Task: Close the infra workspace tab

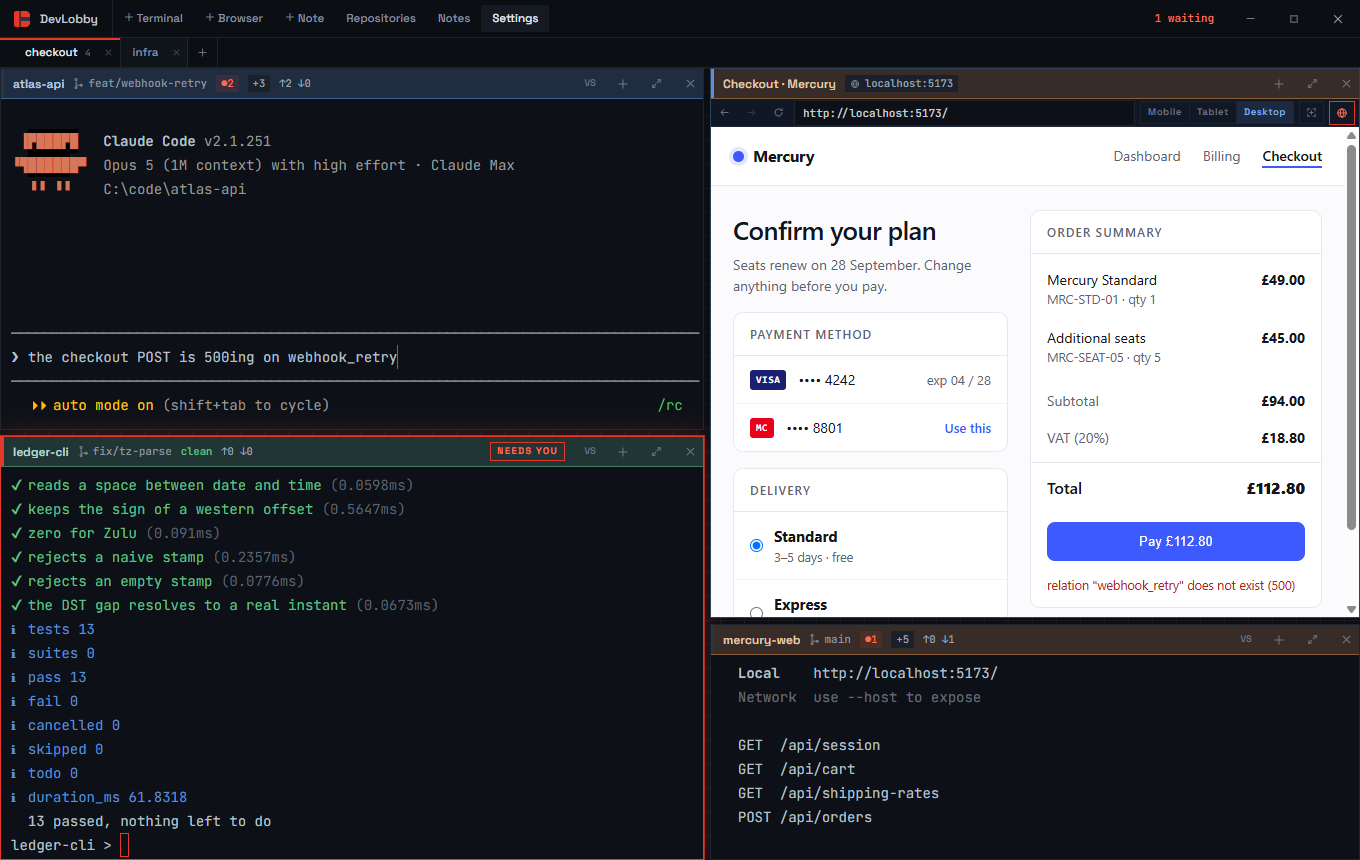Action: (x=176, y=52)
